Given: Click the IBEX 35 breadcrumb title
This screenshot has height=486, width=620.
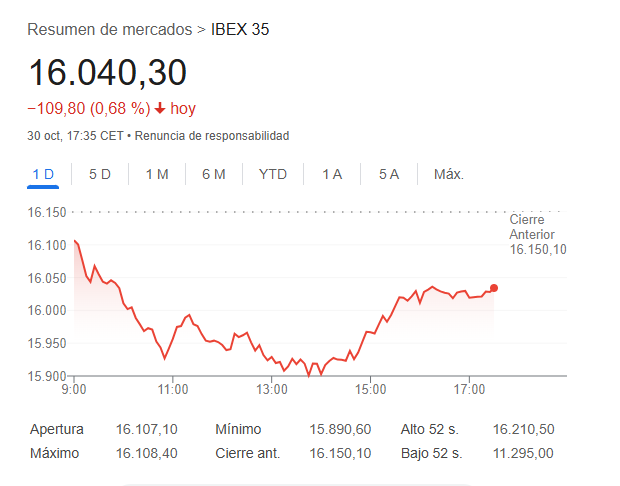Looking at the screenshot, I should pyautogui.click(x=240, y=29).
